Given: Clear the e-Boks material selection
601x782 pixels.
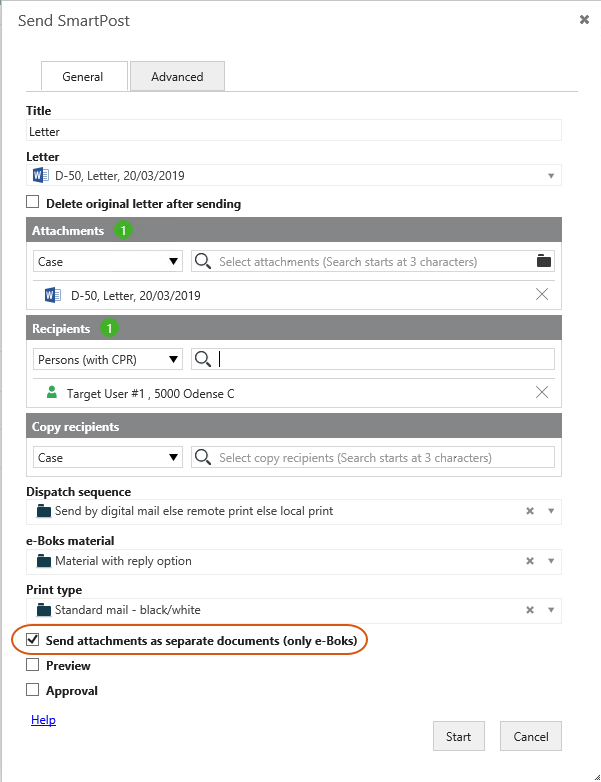Looking at the screenshot, I should 530,561.
